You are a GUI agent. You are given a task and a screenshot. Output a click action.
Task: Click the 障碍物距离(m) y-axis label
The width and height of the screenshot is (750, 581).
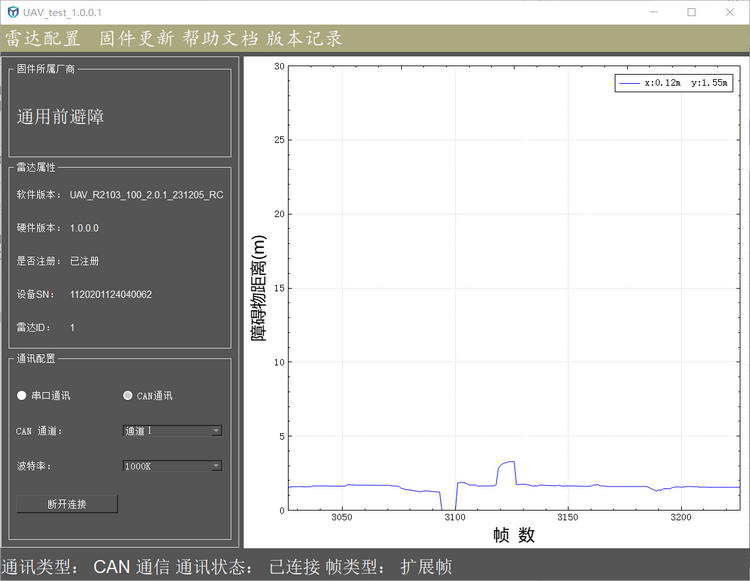[259, 288]
